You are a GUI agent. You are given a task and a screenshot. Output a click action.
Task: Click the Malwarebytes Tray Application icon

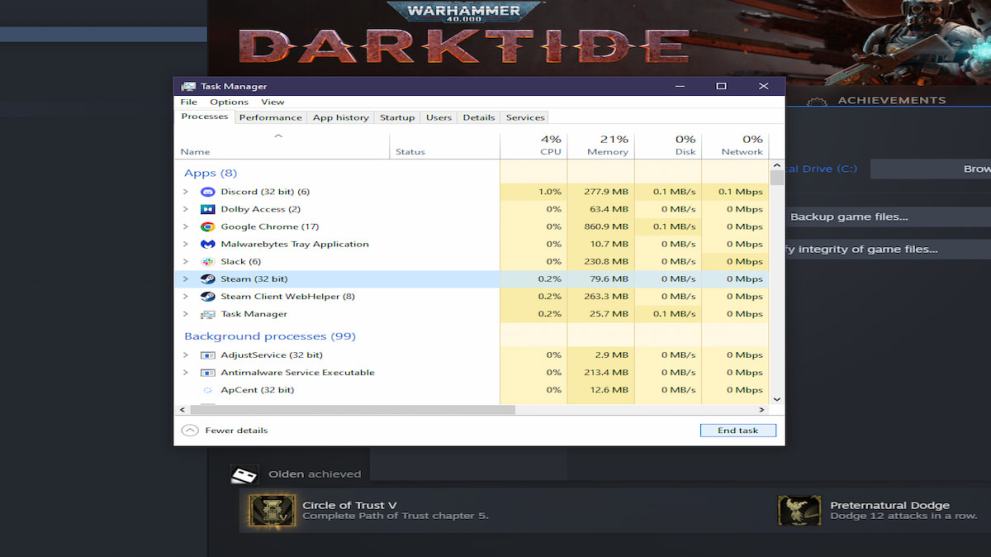(207, 244)
